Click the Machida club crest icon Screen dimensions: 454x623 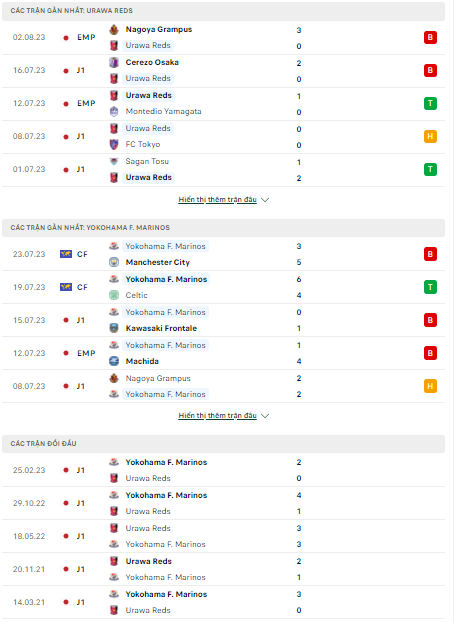point(114,361)
